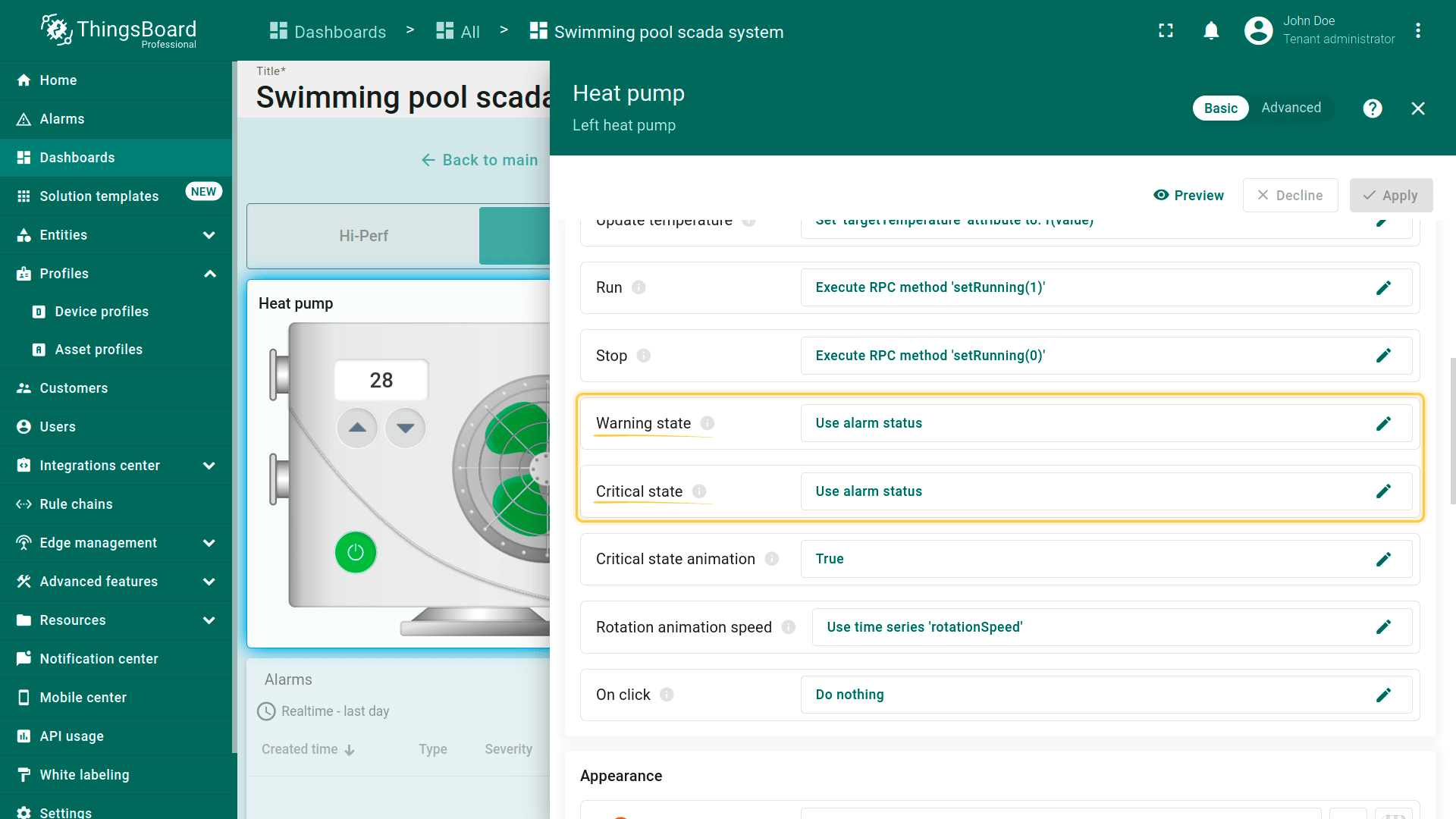
Task: Enter fullscreen mode via the header icon
Action: 1166,31
